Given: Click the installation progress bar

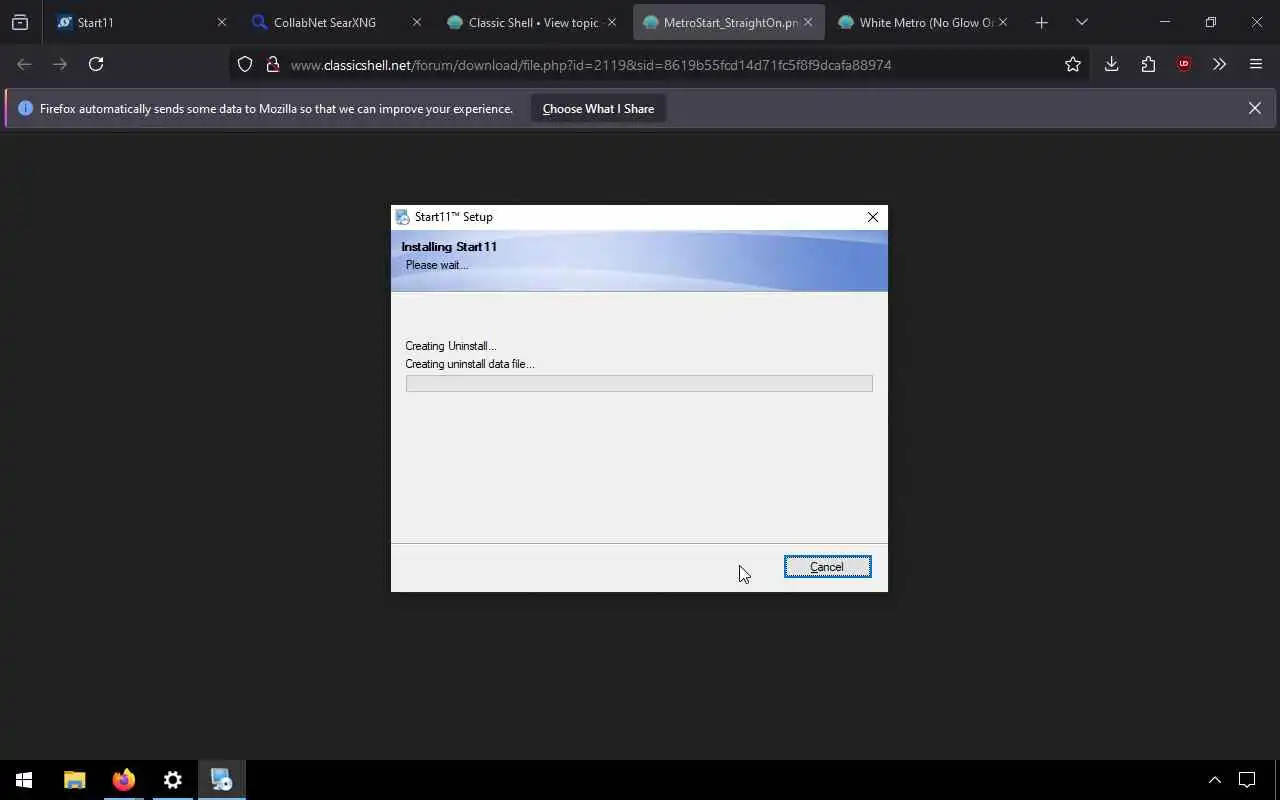Looking at the screenshot, I should click(639, 383).
